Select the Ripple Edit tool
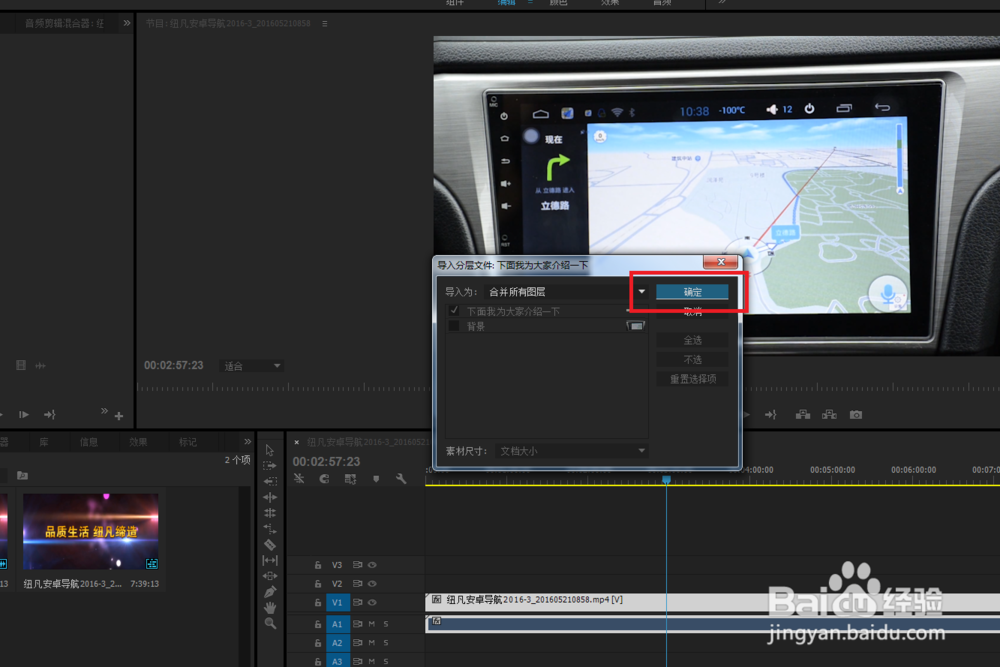 pos(270,497)
